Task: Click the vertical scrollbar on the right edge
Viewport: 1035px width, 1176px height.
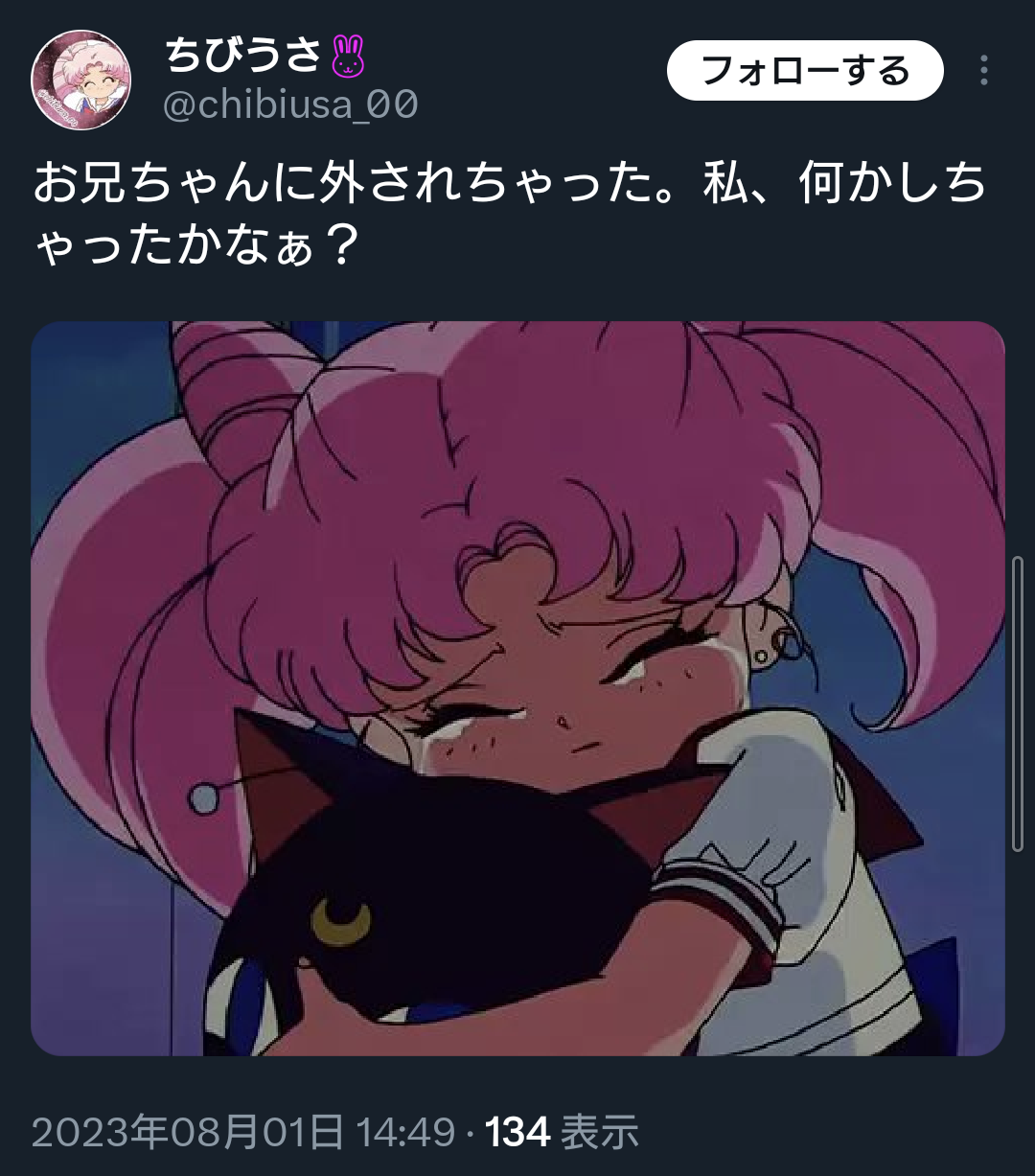Action: pyautogui.click(x=1018, y=703)
